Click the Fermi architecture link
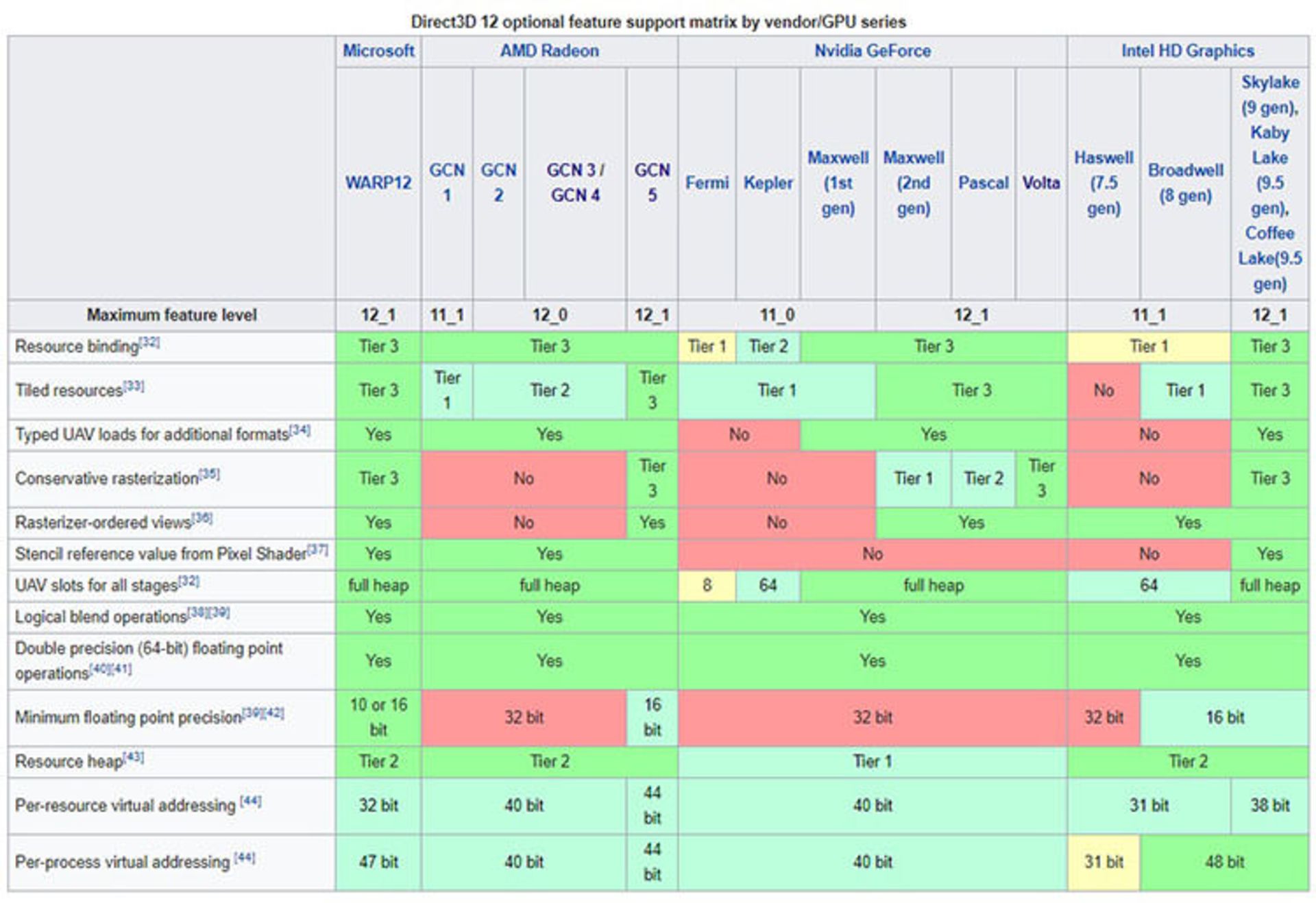The height and width of the screenshot is (903, 1316). 707,183
